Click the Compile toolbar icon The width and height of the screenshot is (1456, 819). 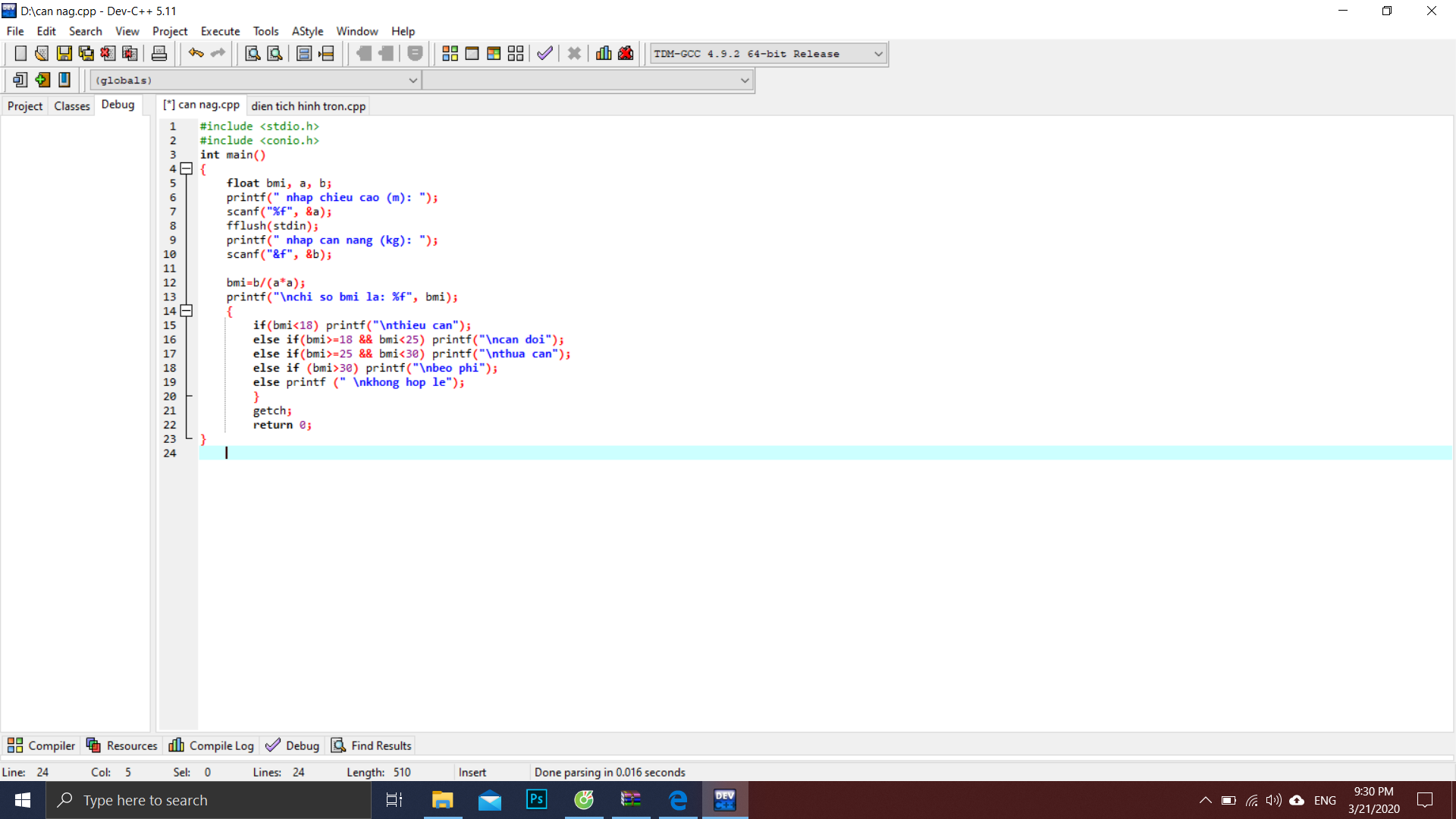(450, 53)
